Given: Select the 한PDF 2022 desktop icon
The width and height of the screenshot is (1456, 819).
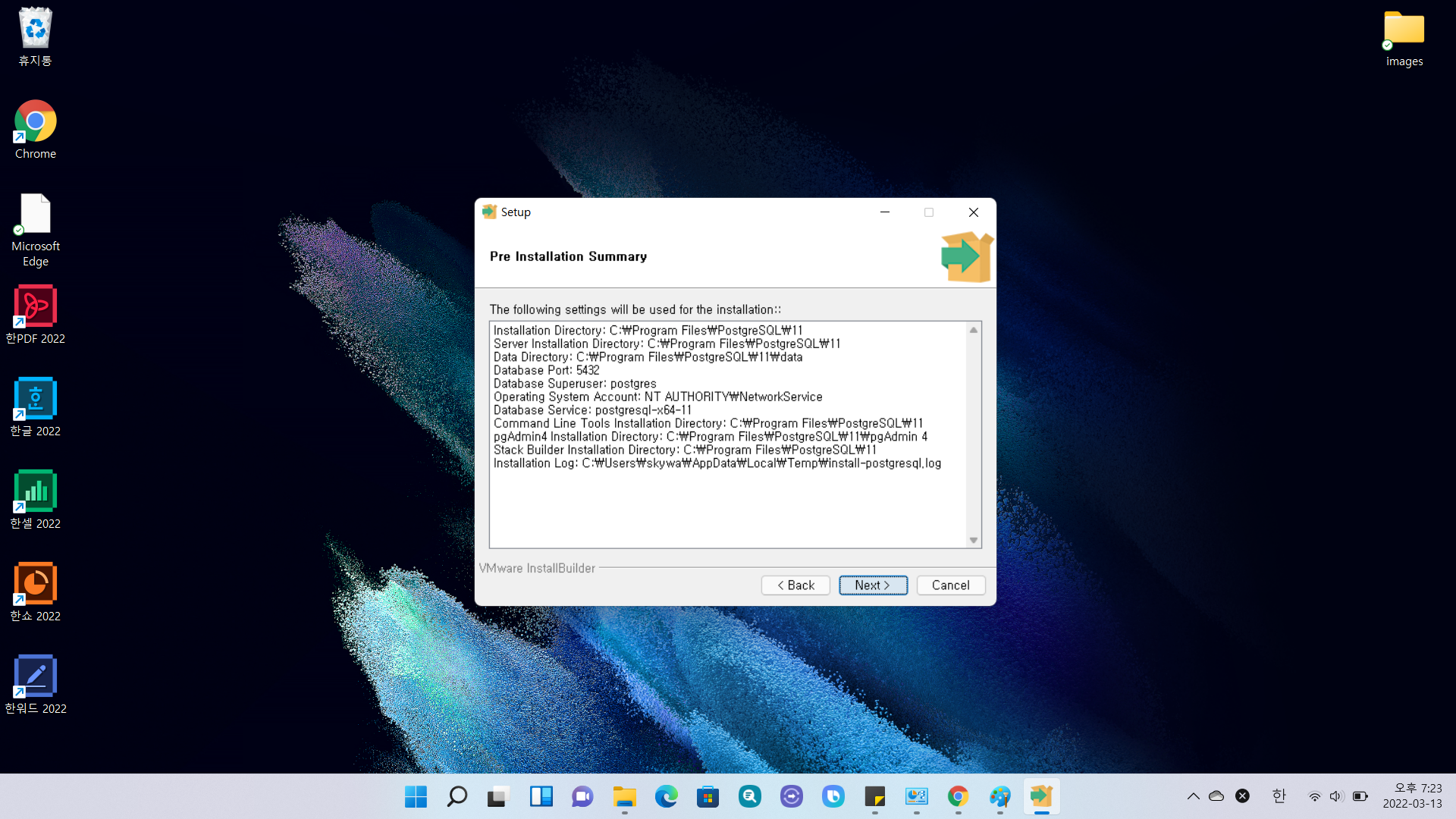Looking at the screenshot, I should (35, 314).
